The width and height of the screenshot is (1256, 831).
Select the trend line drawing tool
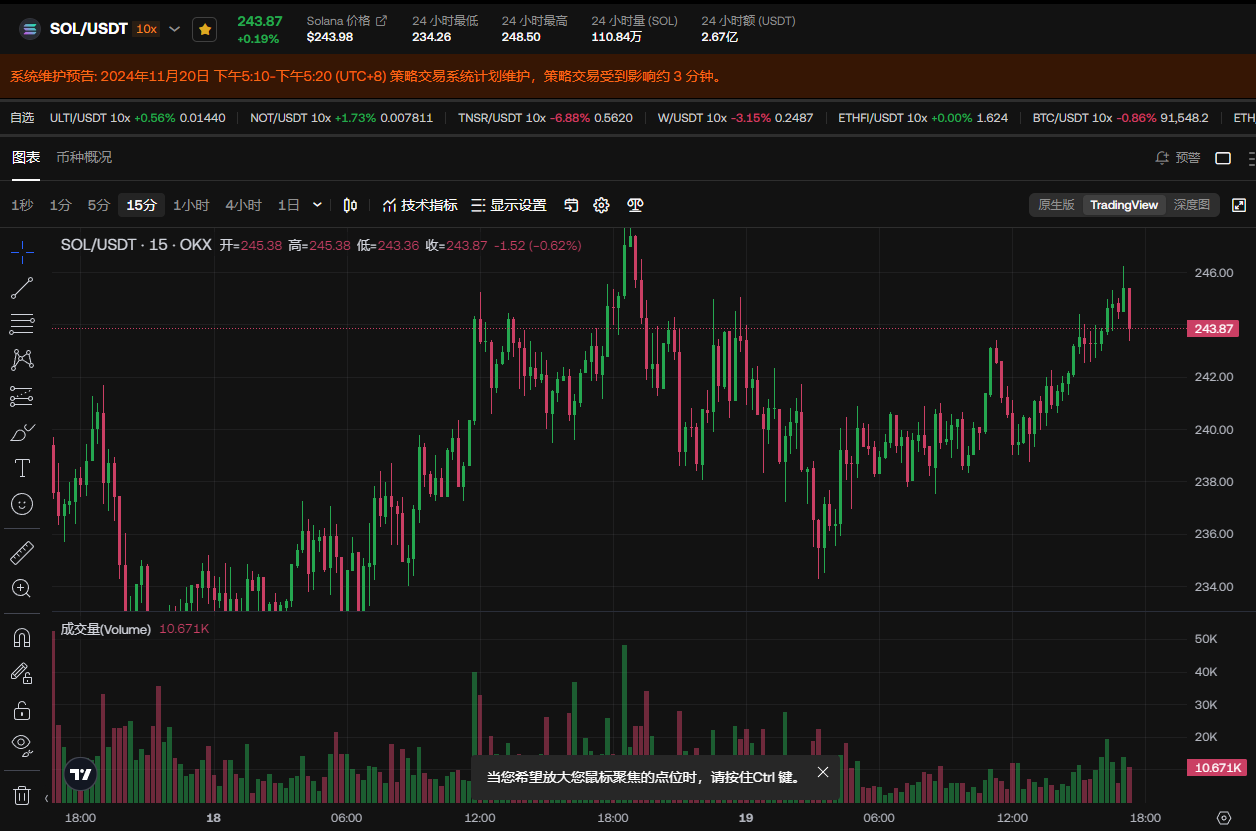coord(22,288)
